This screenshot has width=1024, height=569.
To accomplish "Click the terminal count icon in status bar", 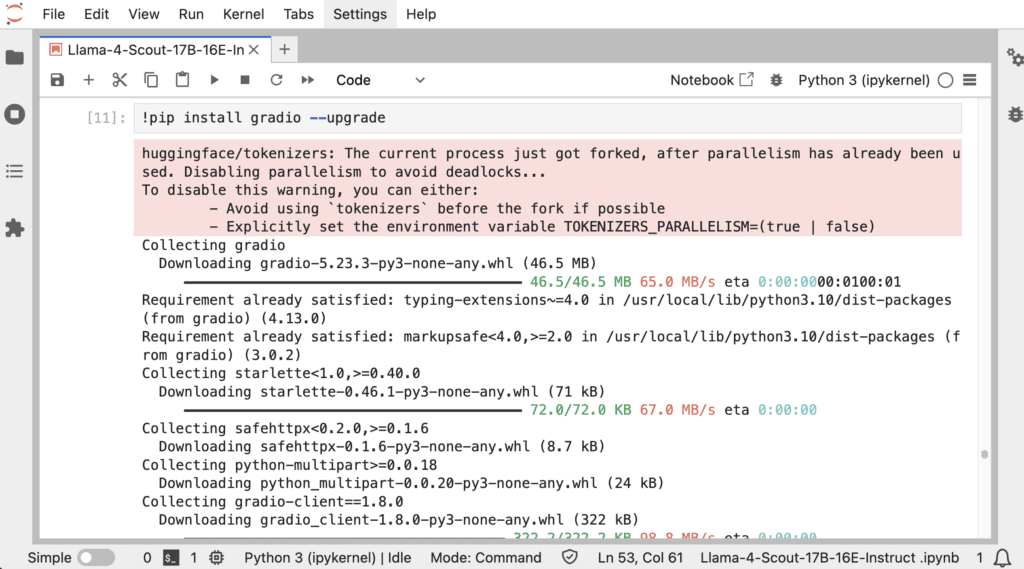I will 171,557.
